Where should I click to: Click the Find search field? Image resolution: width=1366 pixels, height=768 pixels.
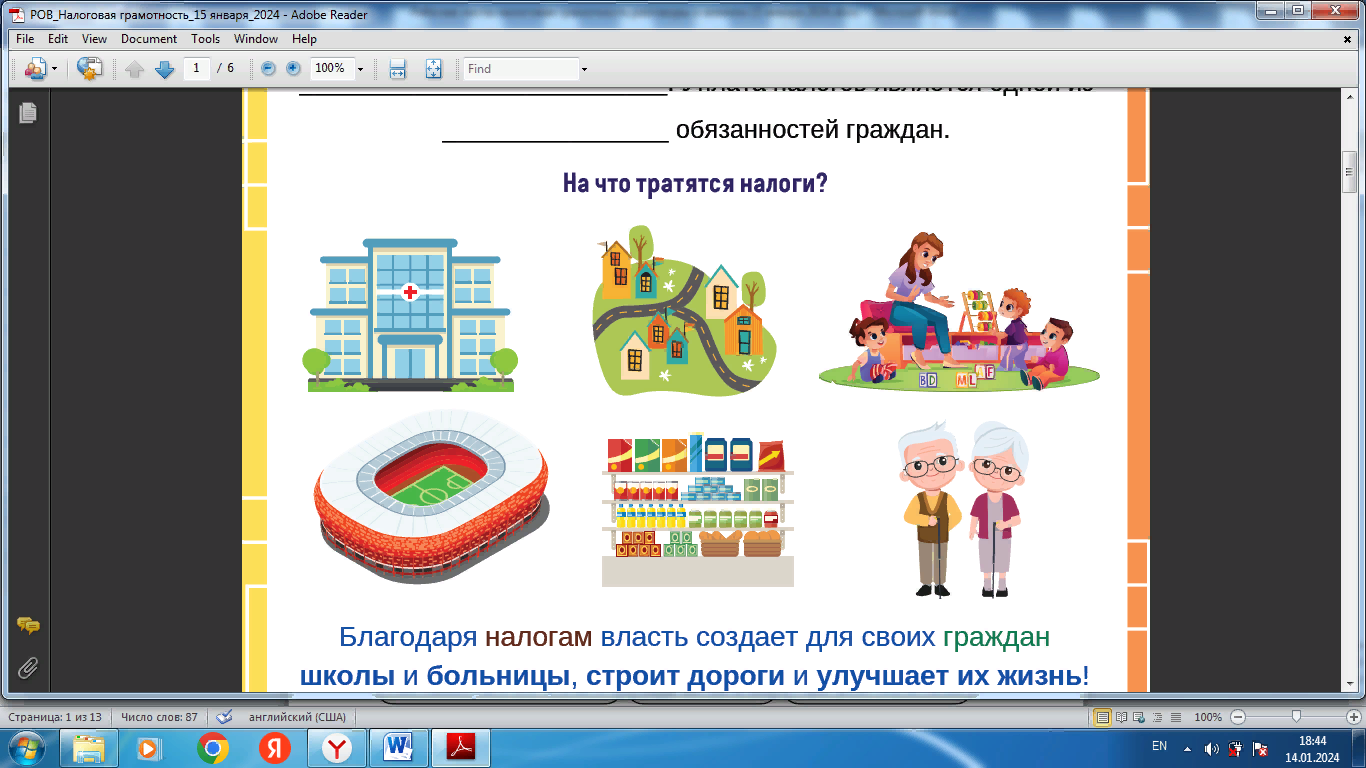(x=521, y=69)
